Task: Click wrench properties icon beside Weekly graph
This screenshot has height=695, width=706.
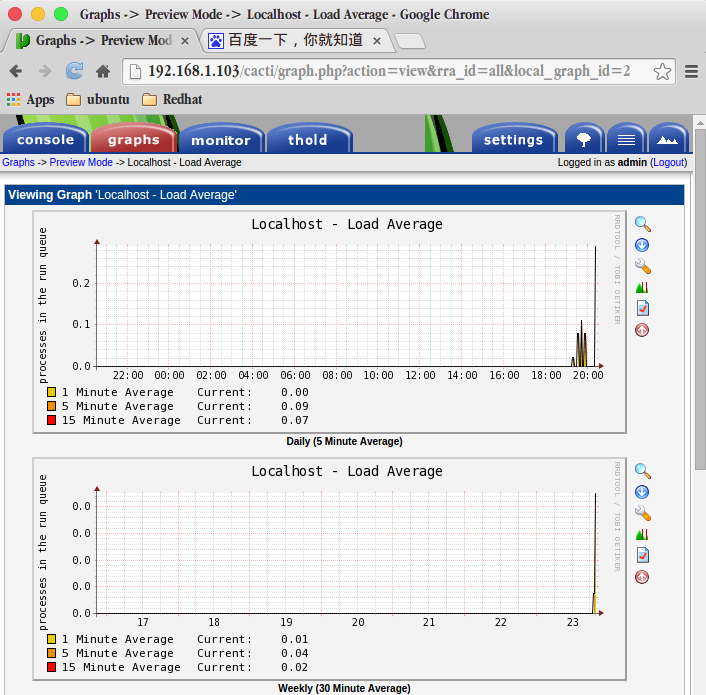Action: tap(643, 513)
